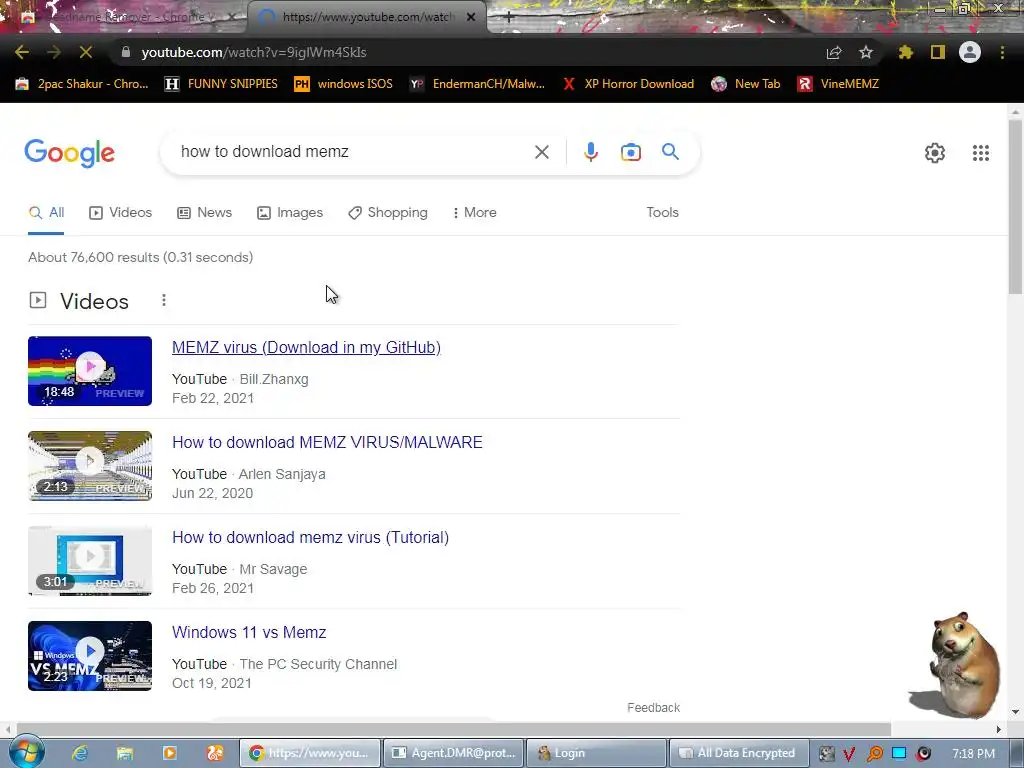
Task: Open a new browser tab
Action: (509, 18)
